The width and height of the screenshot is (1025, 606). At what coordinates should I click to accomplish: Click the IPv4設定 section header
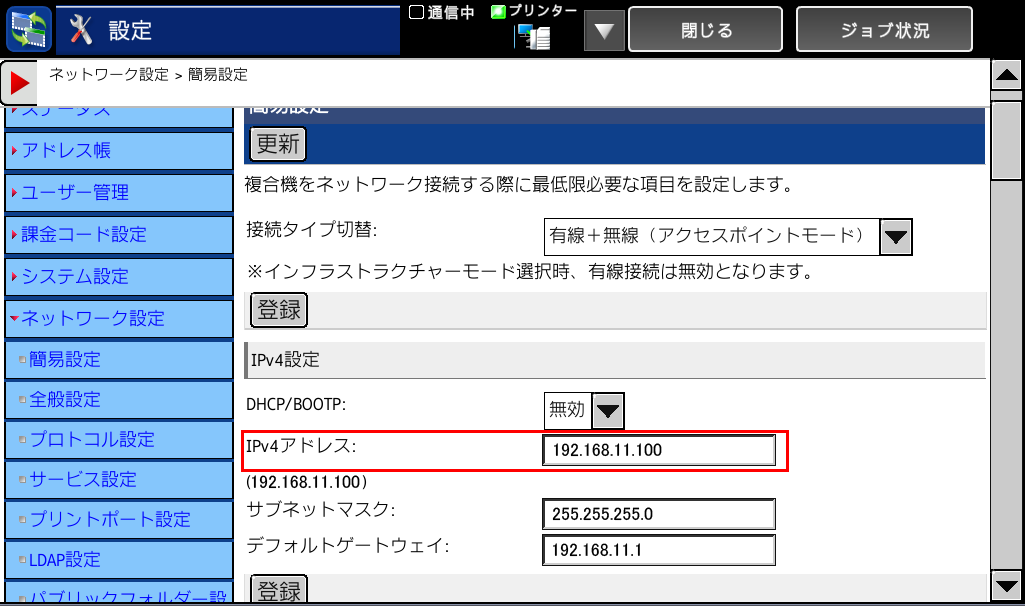pyautogui.click(x=615, y=360)
